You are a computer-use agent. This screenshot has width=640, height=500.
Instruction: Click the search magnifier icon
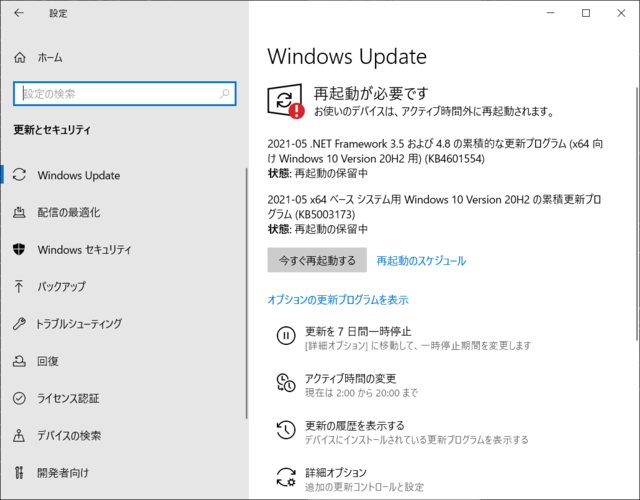224,94
